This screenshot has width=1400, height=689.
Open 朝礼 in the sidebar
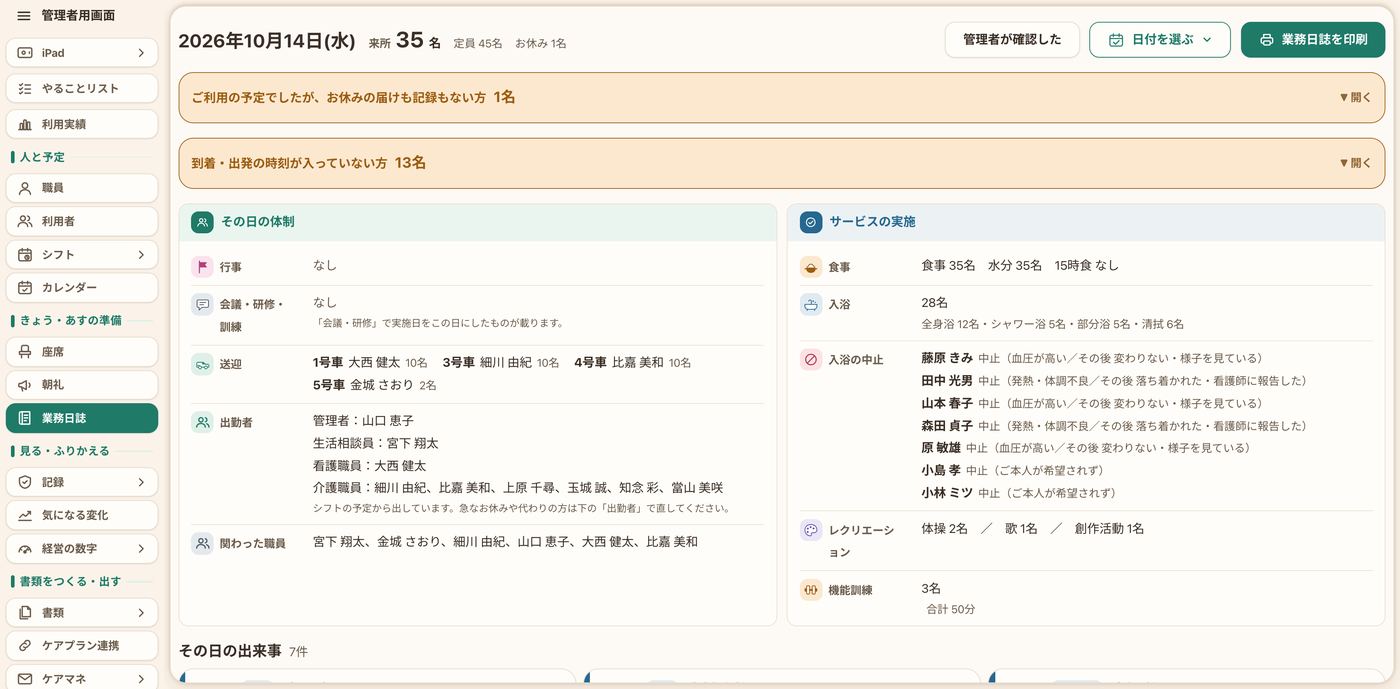point(82,385)
